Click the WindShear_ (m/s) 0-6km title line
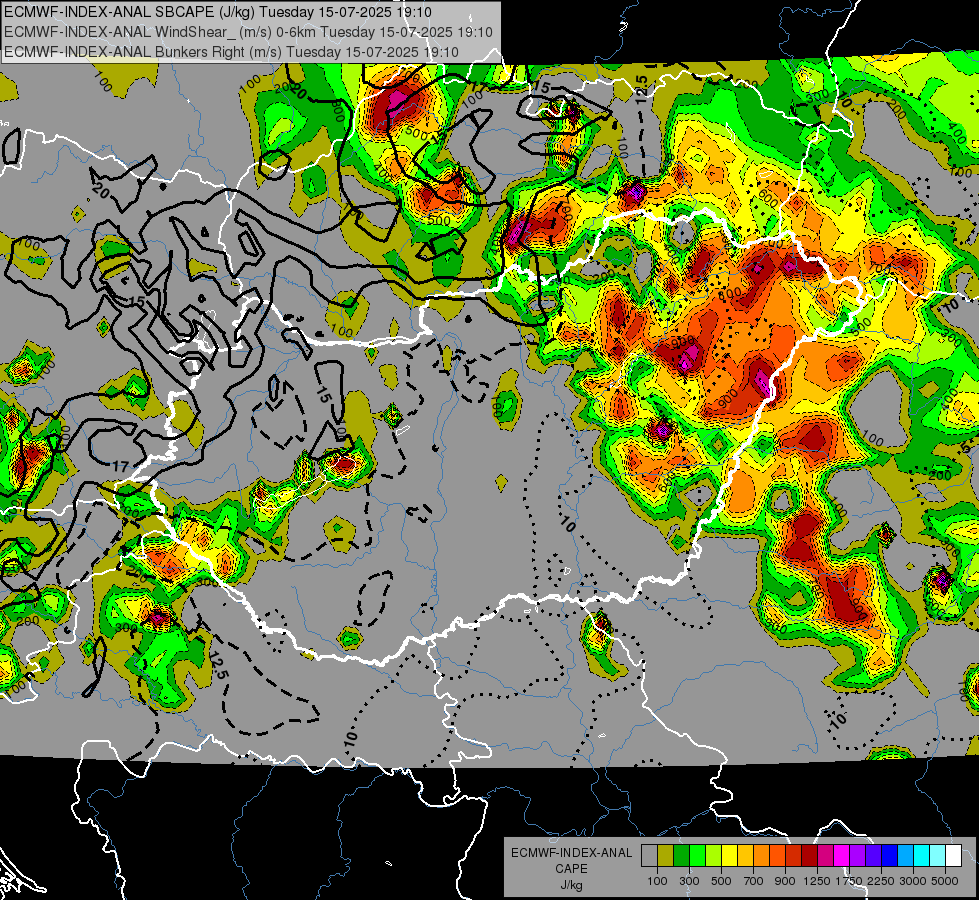979x900 pixels. 248,32
